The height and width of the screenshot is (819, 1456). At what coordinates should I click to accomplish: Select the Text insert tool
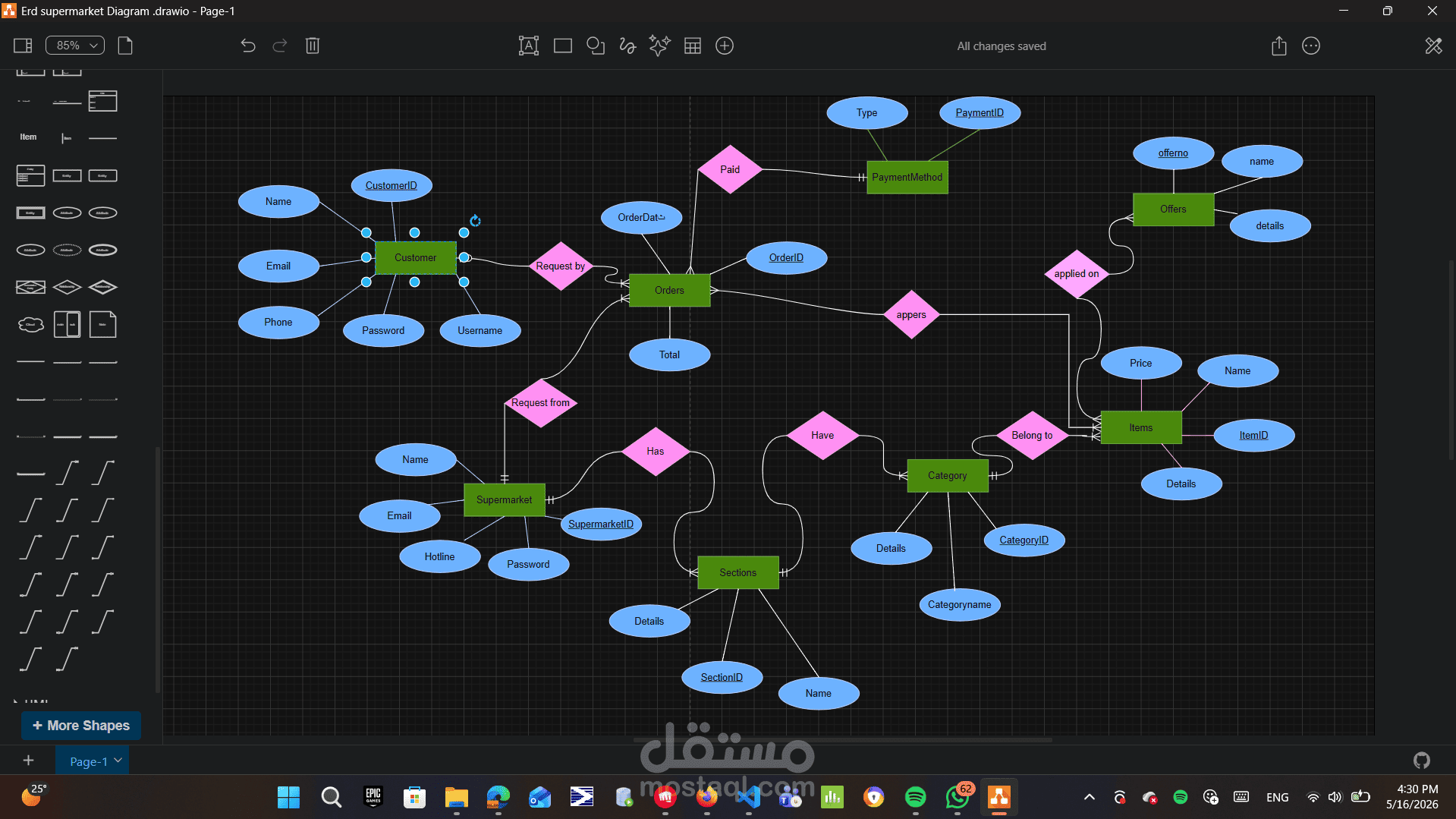pos(529,46)
